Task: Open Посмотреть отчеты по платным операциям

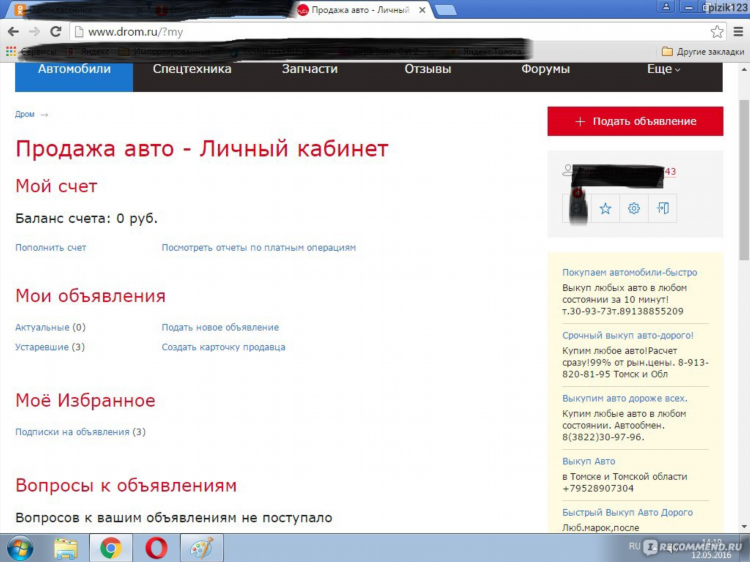Action: click(x=258, y=248)
